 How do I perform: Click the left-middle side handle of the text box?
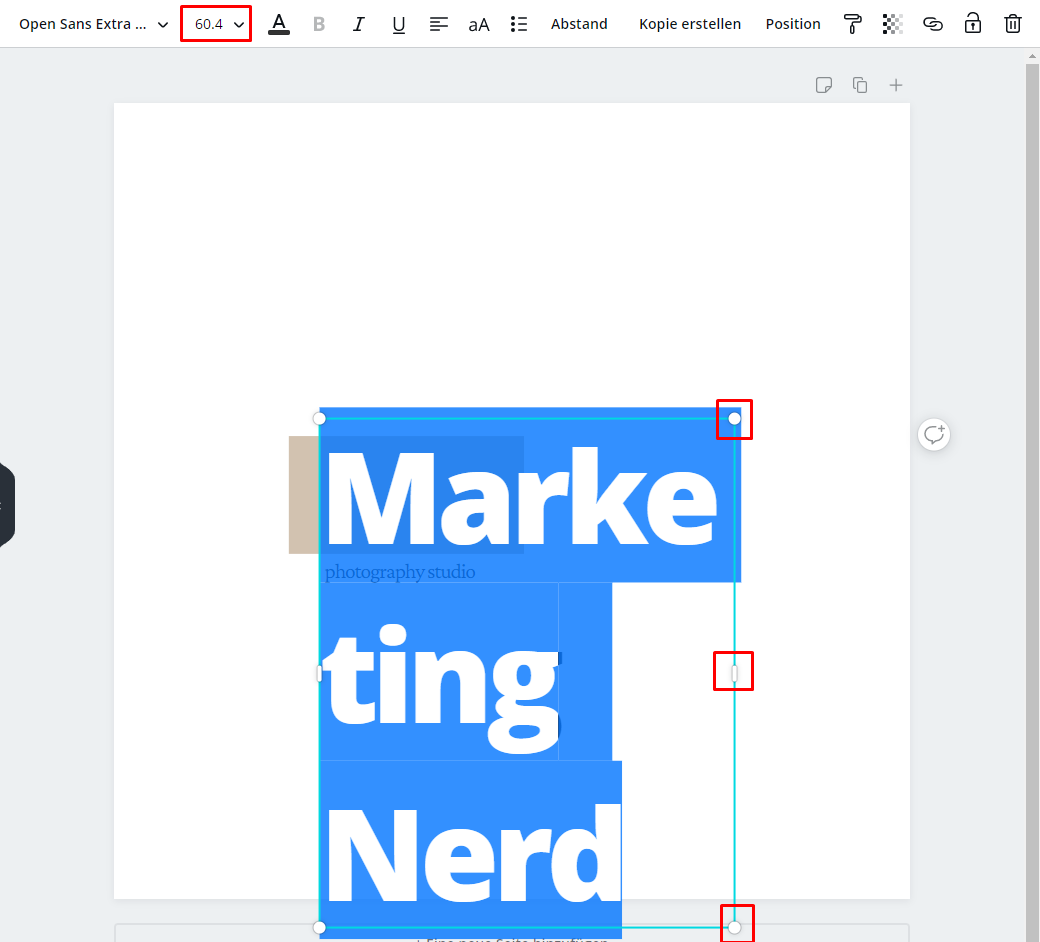(x=319, y=673)
